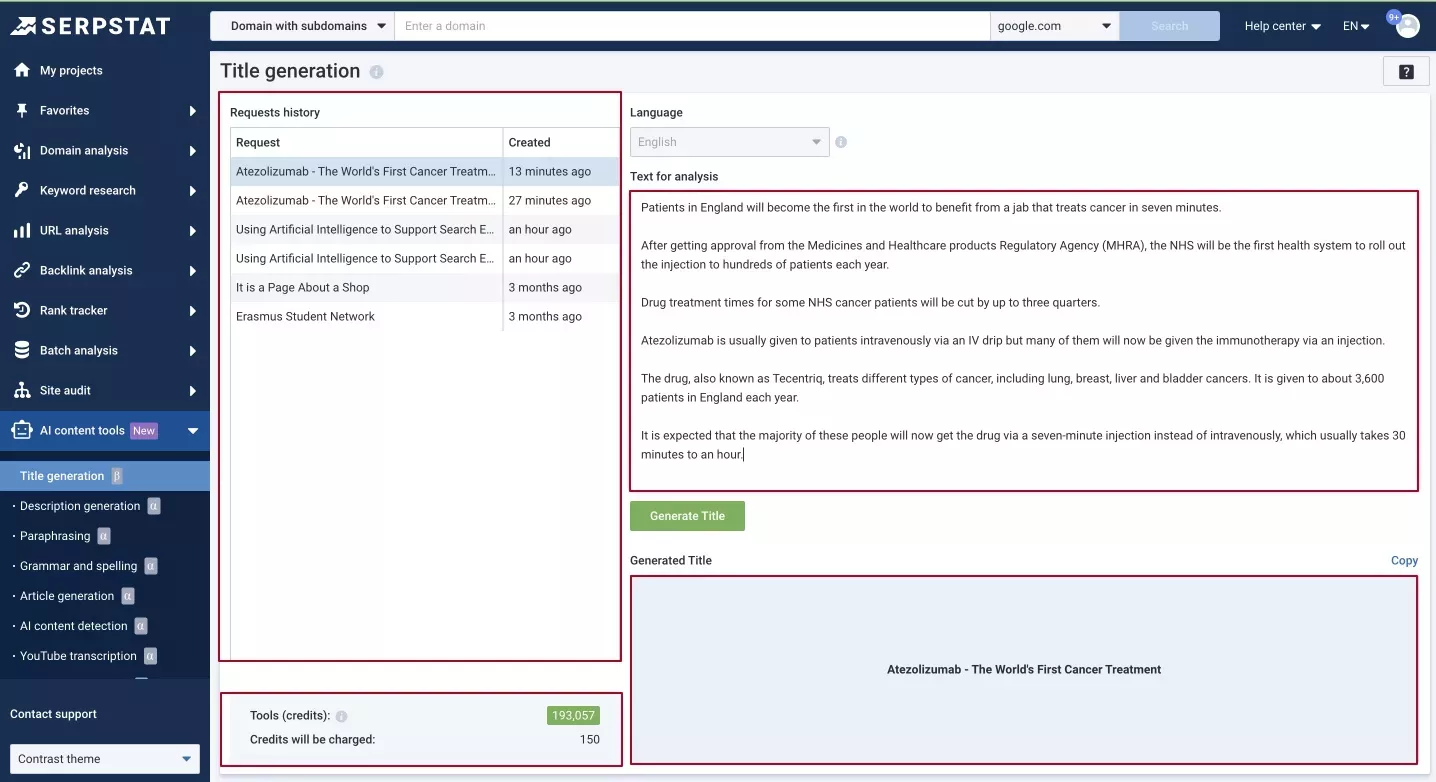
Task: Click the Rank tracker clock icon
Action: [x=21, y=310]
